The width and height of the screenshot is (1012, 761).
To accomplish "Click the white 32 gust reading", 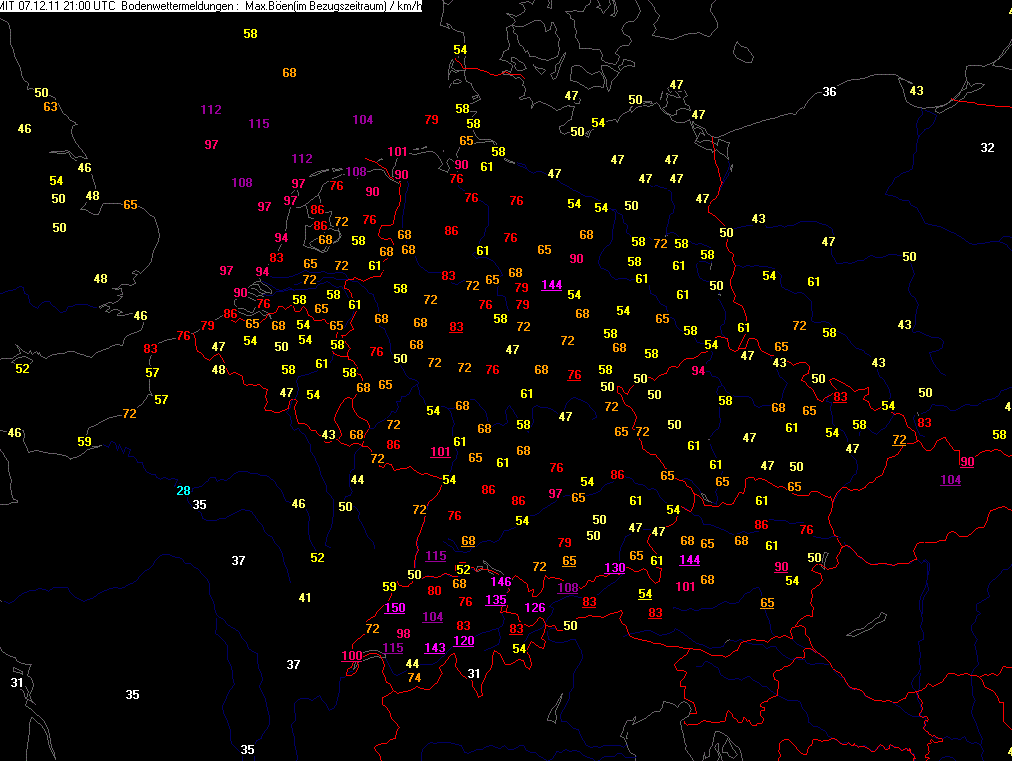I will pos(987,147).
